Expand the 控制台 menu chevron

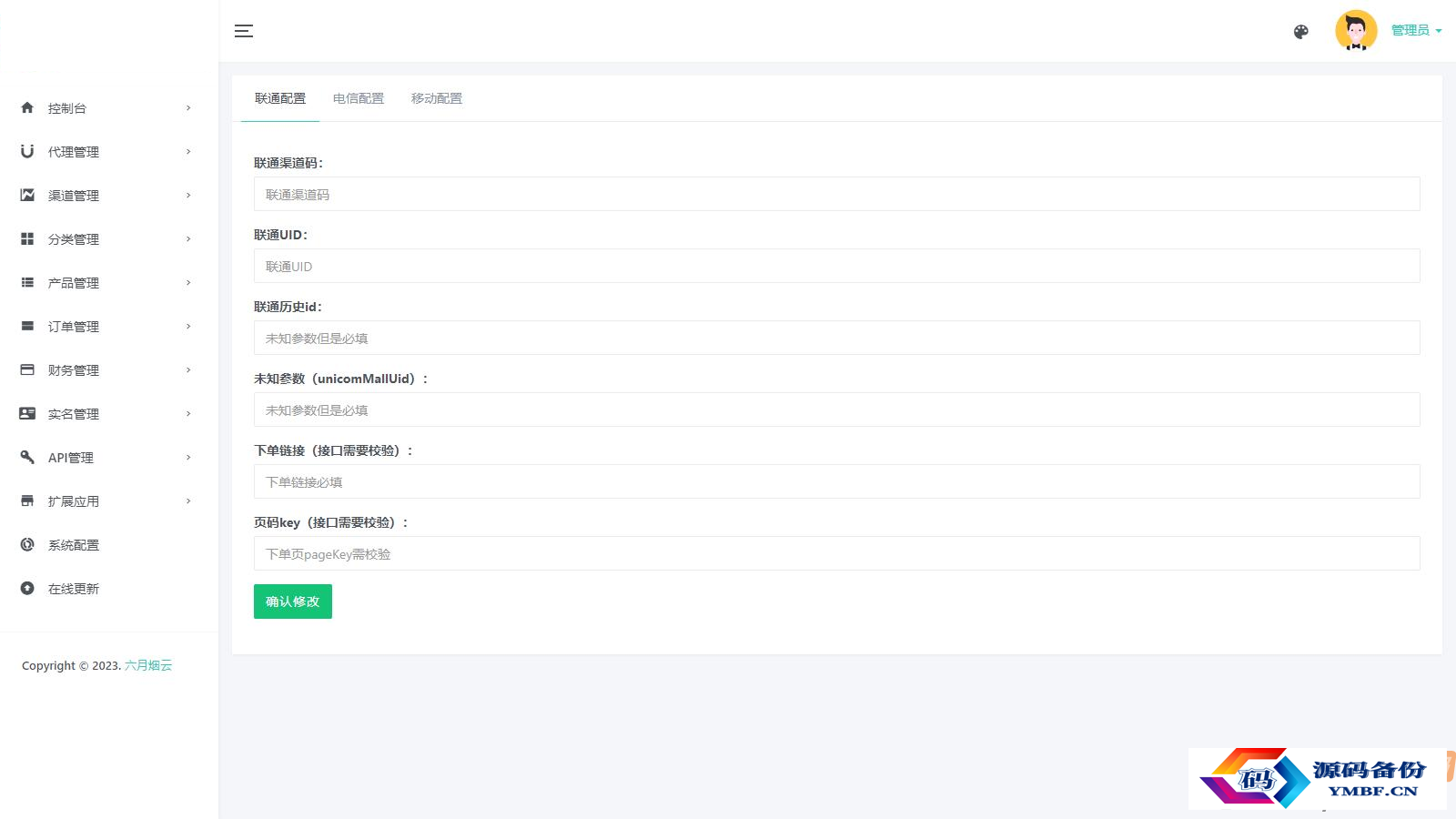click(x=188, y=107)
